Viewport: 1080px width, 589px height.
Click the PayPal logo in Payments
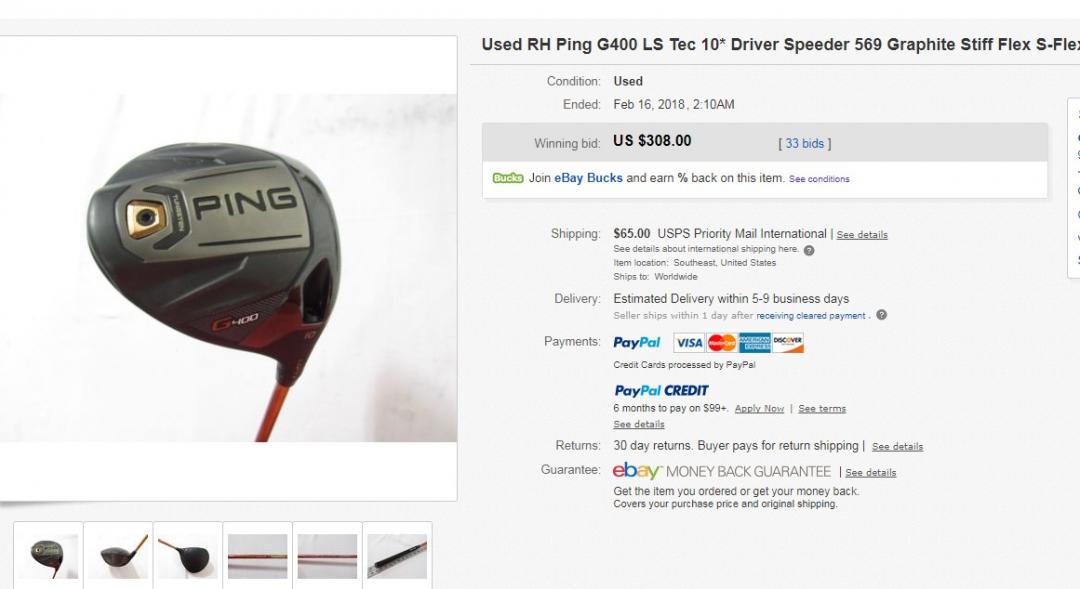pyautogui.click(x=636, y=342)
